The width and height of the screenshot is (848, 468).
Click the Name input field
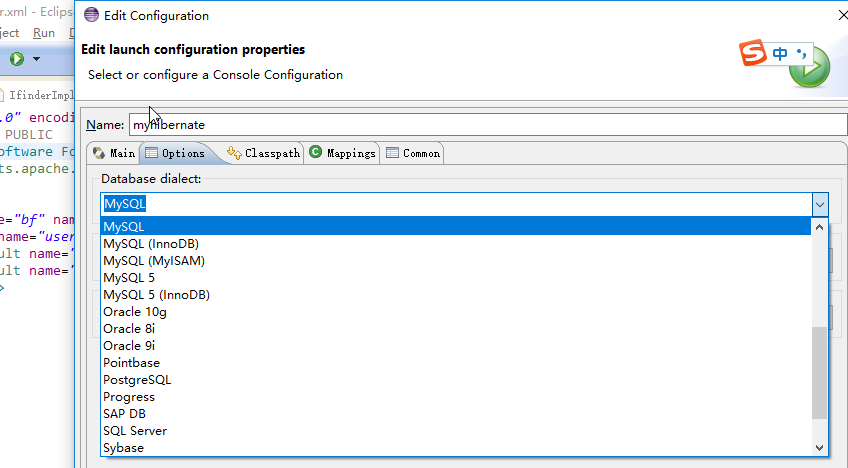tap(488, 125)
